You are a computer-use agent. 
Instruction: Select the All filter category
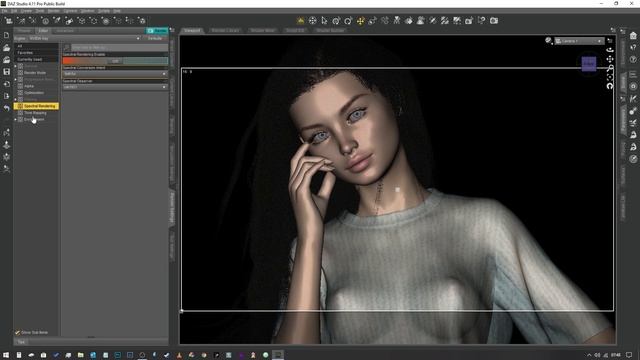click(x=36, y=46)
